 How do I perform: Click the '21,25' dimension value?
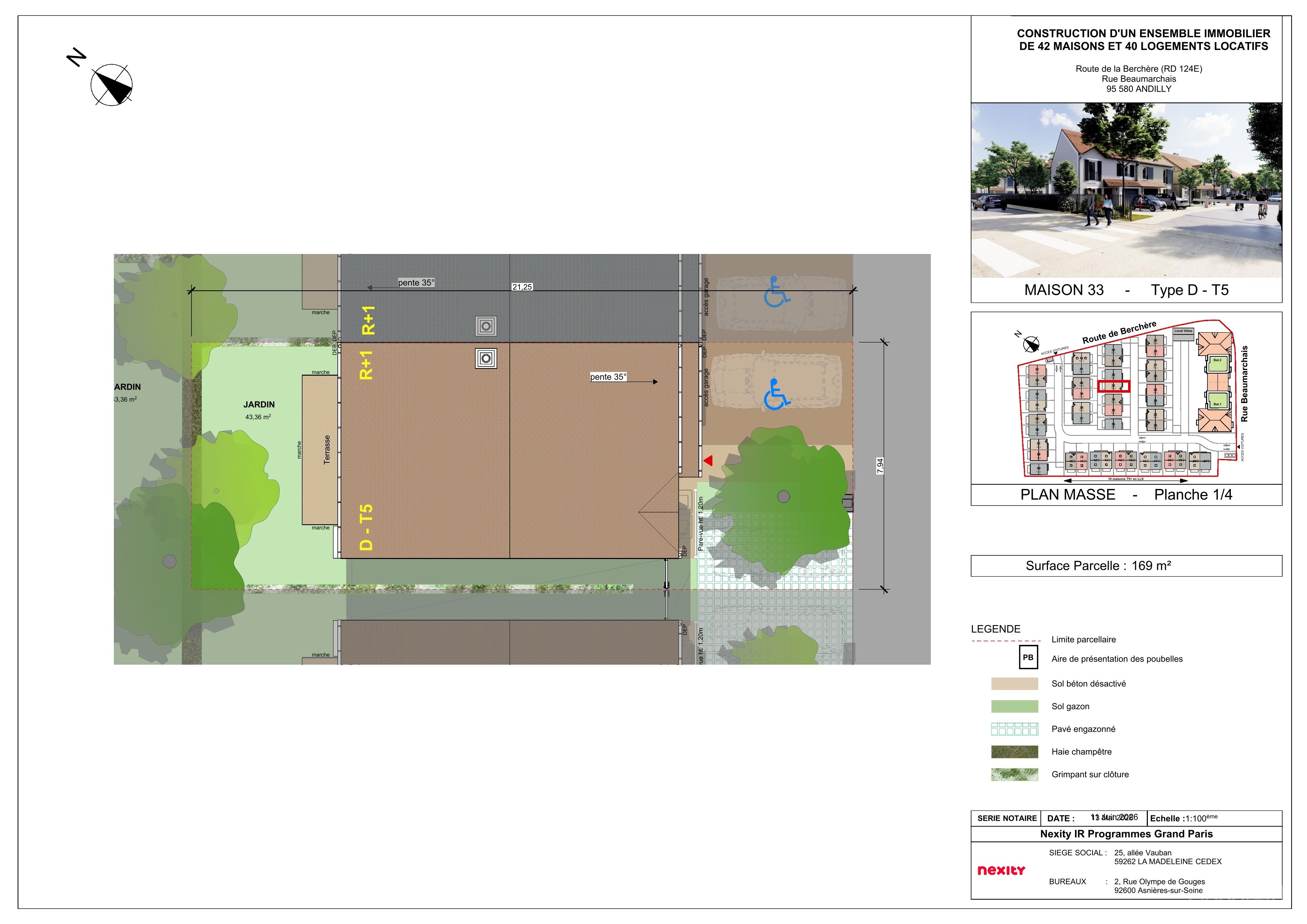pyautogui.click(x=522, y=287)
